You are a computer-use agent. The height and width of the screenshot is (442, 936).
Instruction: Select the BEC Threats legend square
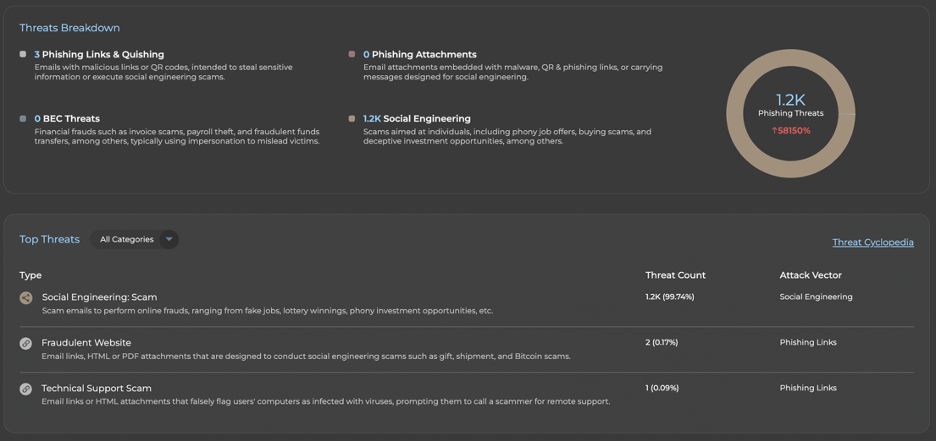23,118
